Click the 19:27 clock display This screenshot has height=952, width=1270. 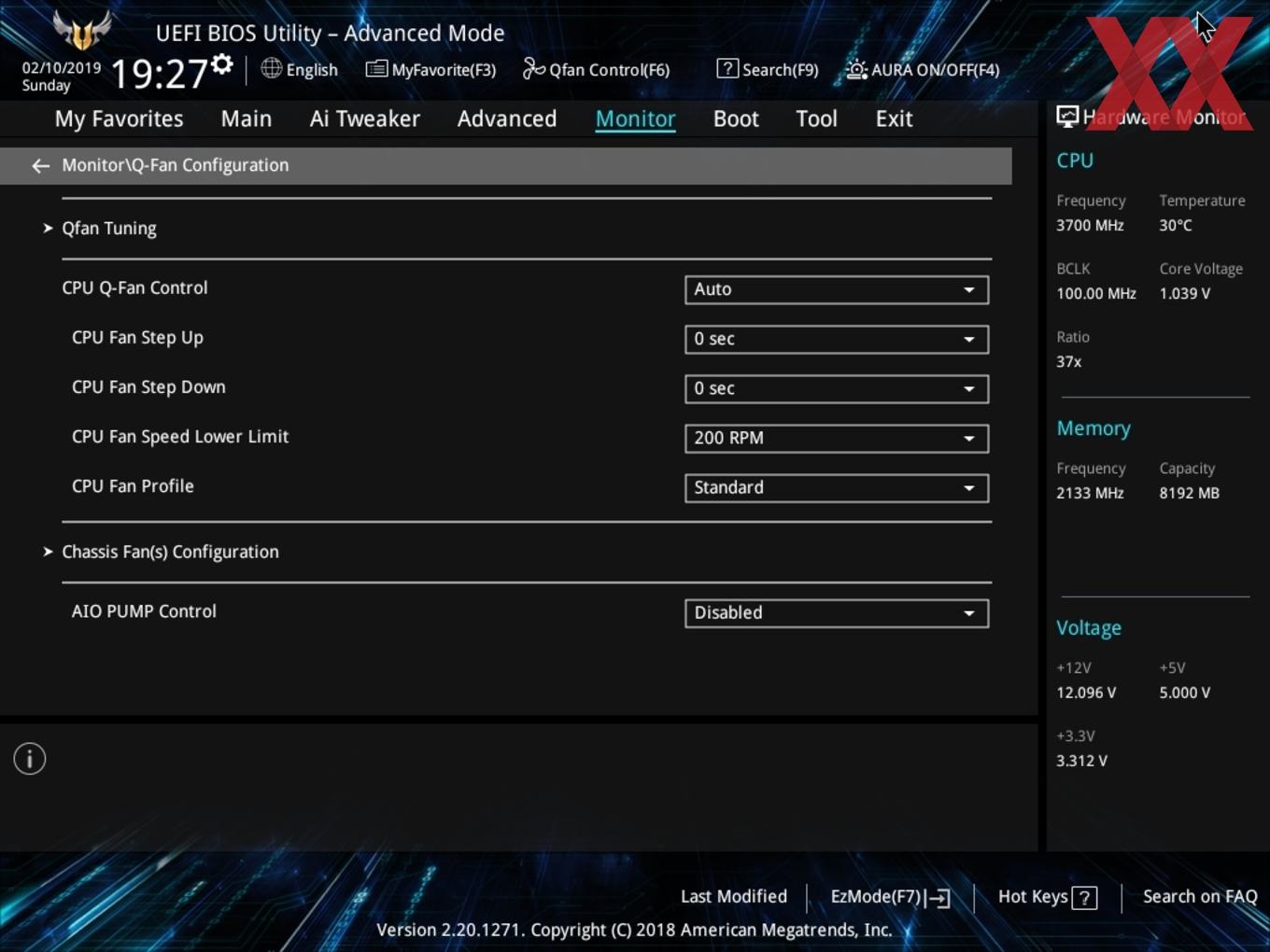(x=159, y=74)
